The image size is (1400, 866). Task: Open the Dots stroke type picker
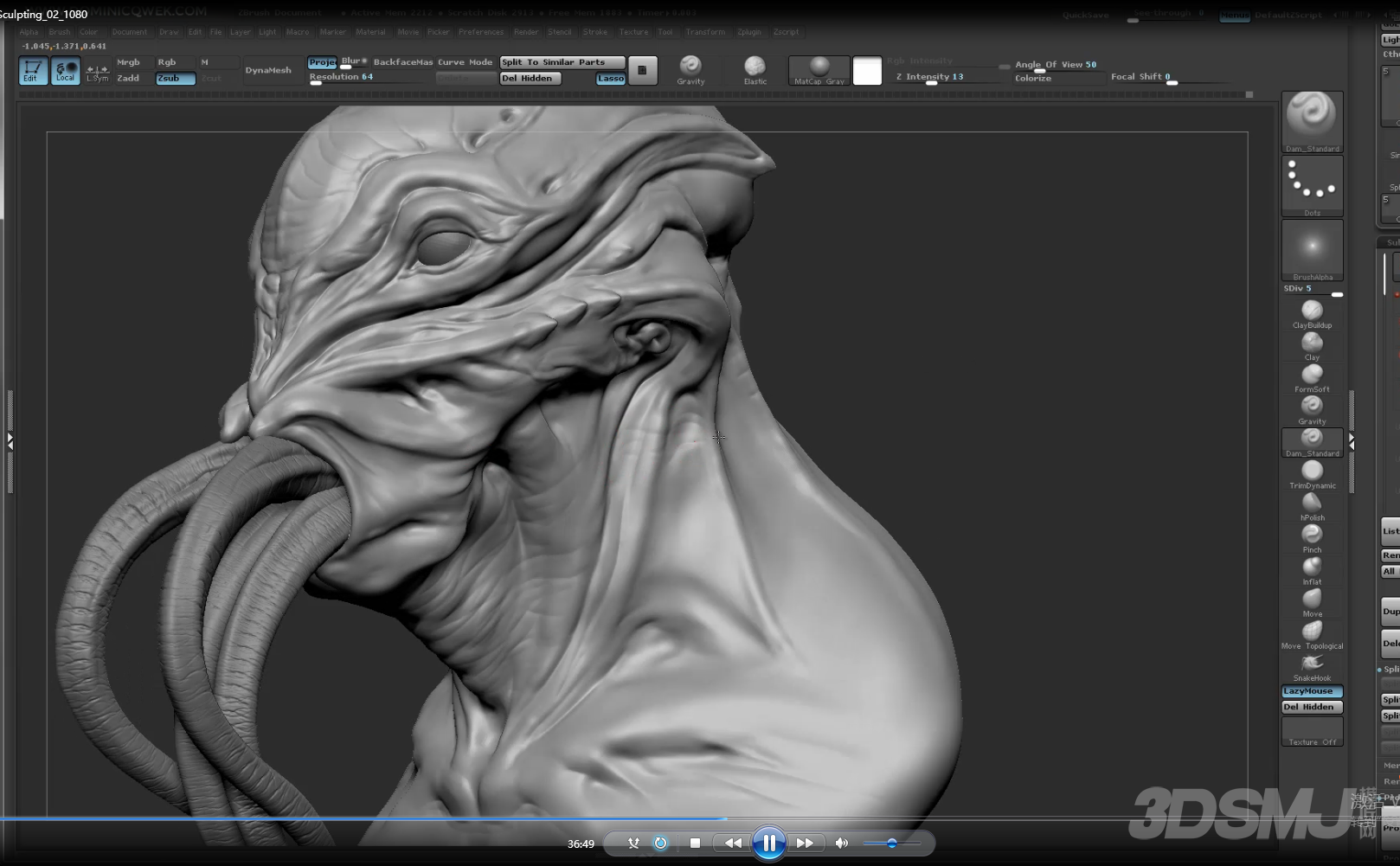coord(1312,186)
